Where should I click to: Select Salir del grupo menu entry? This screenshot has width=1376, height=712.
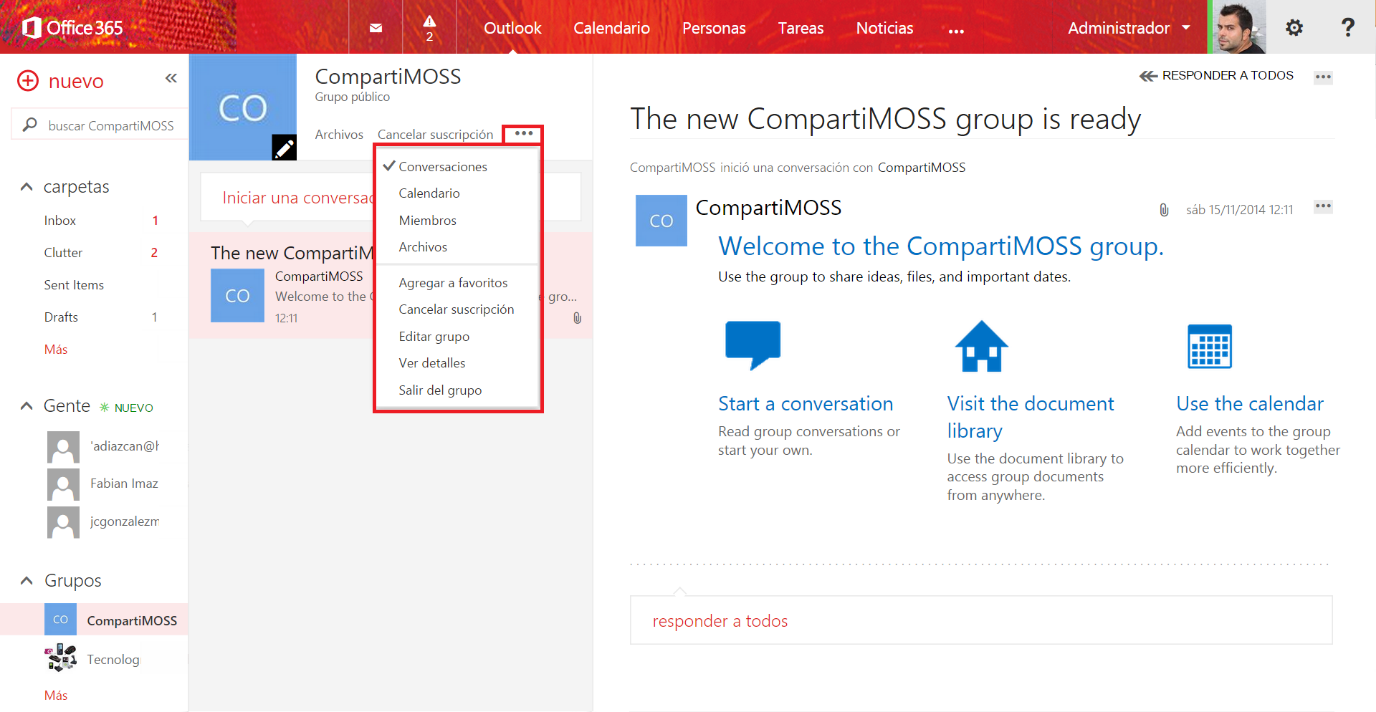pyautogui.click(x=440, y=390)
